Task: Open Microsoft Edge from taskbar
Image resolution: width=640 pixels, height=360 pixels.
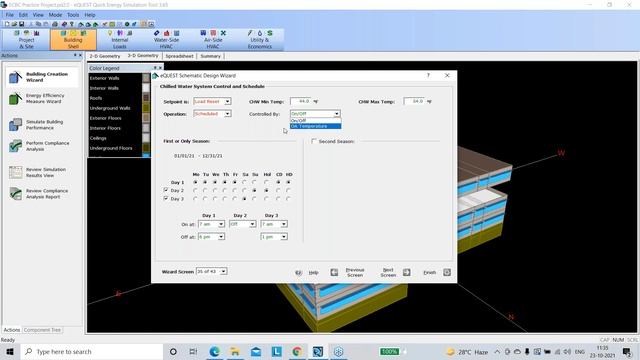Action: click(x=215, y=351)
